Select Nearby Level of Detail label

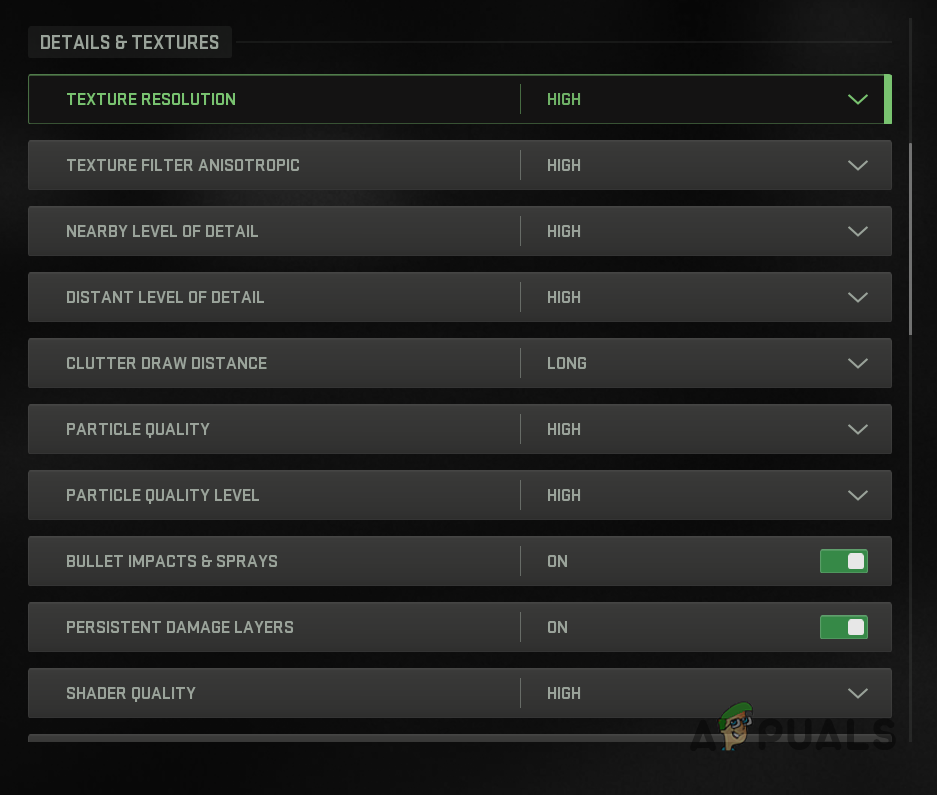pyautogui.click(x=162, y=231)
